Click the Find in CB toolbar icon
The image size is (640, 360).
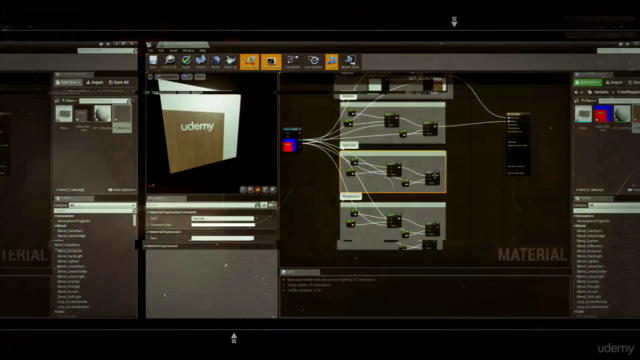tap(169, 62)
